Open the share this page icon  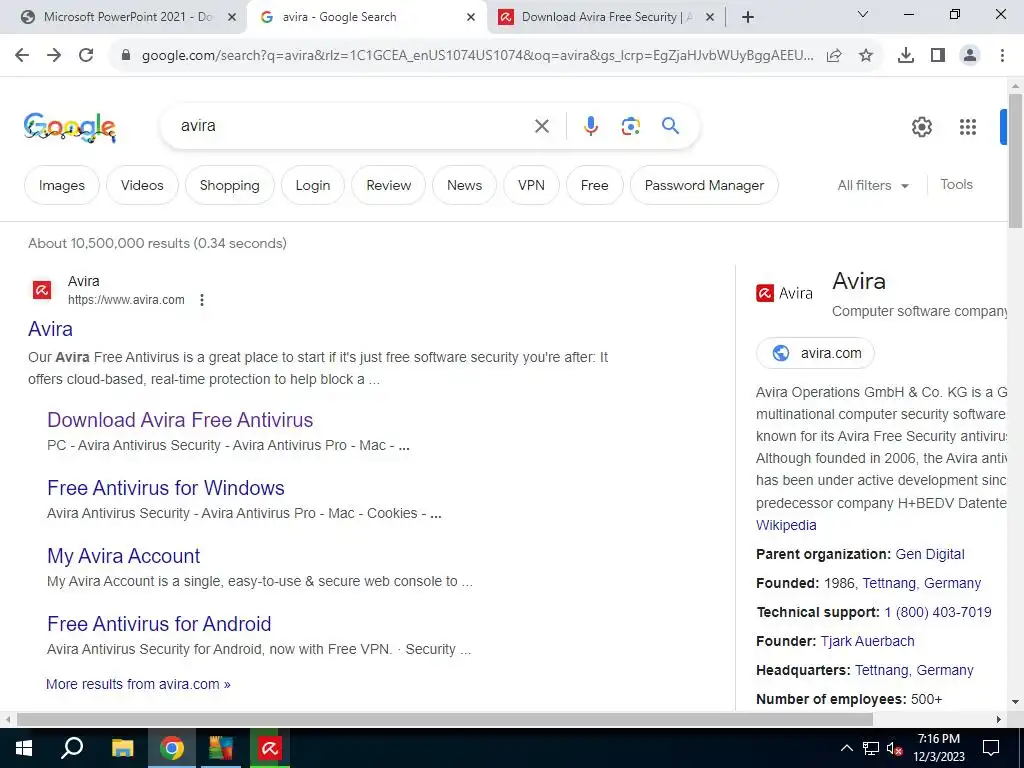(834, 56)
